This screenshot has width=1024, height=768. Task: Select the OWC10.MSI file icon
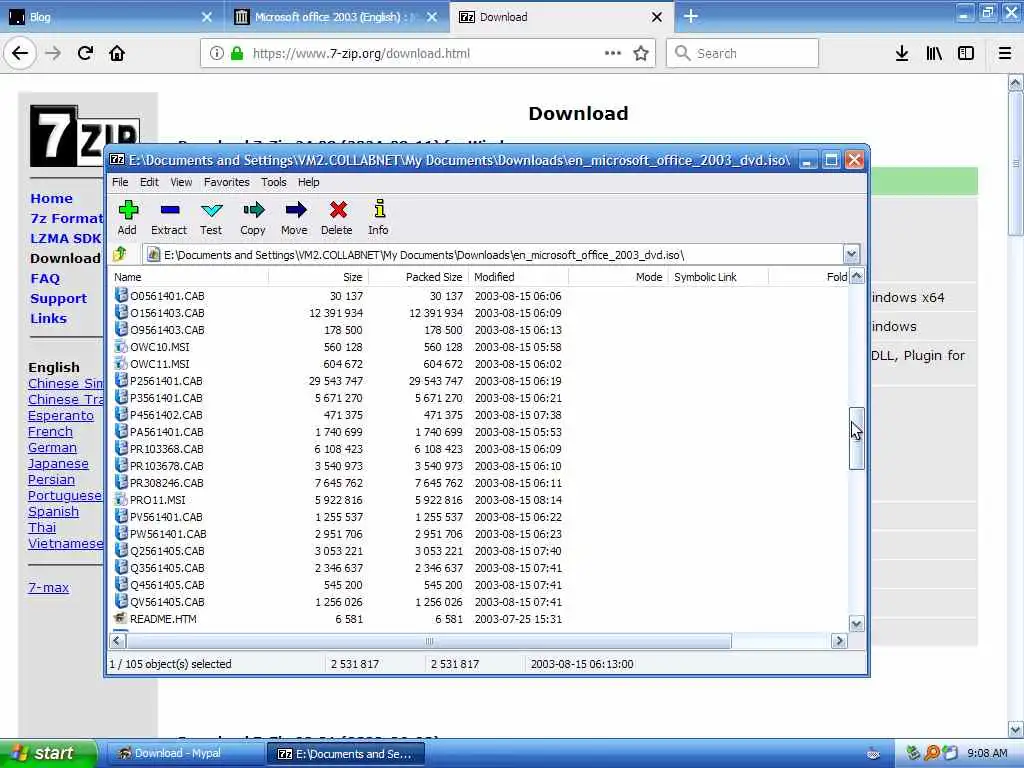(x=121, y=346)
